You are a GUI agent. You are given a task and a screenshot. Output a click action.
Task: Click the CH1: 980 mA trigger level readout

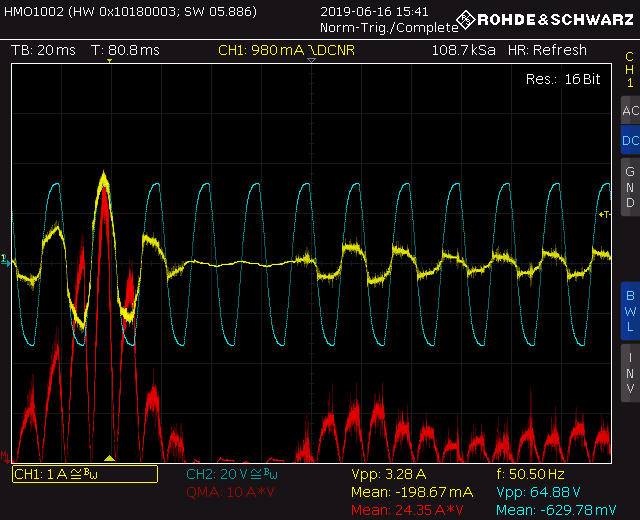(x=287, y=50)
